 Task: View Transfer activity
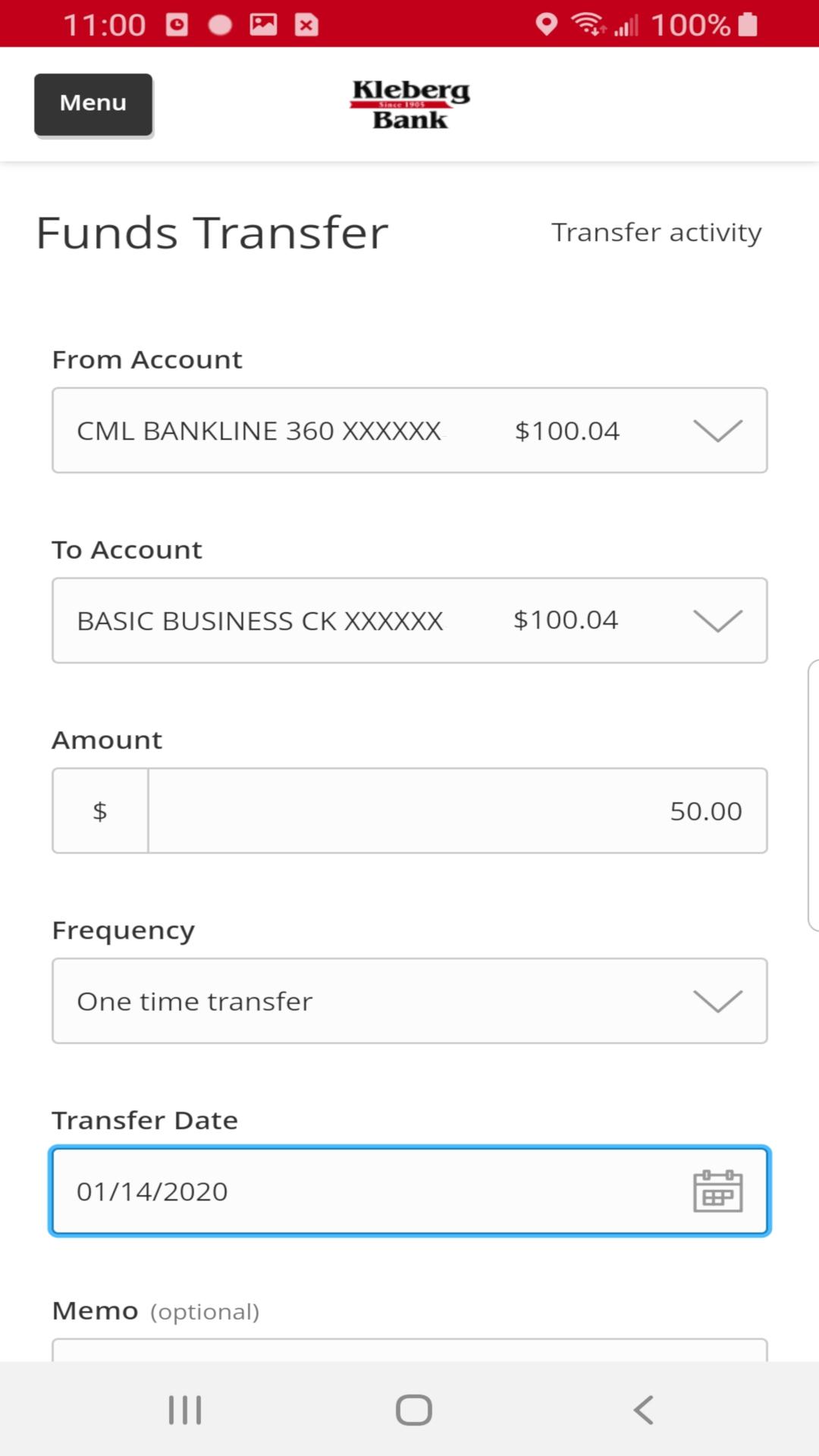(x=656, y=232)
